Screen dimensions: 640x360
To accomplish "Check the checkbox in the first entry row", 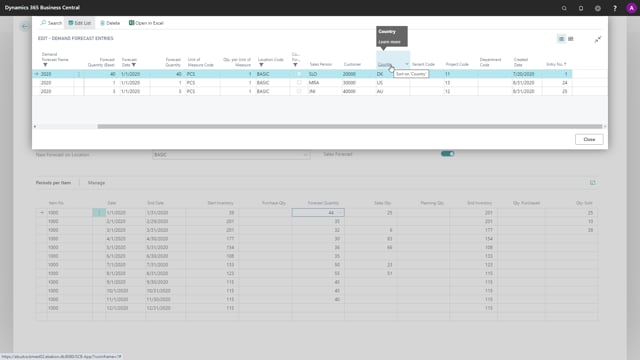I will click(x=299, y=74).
